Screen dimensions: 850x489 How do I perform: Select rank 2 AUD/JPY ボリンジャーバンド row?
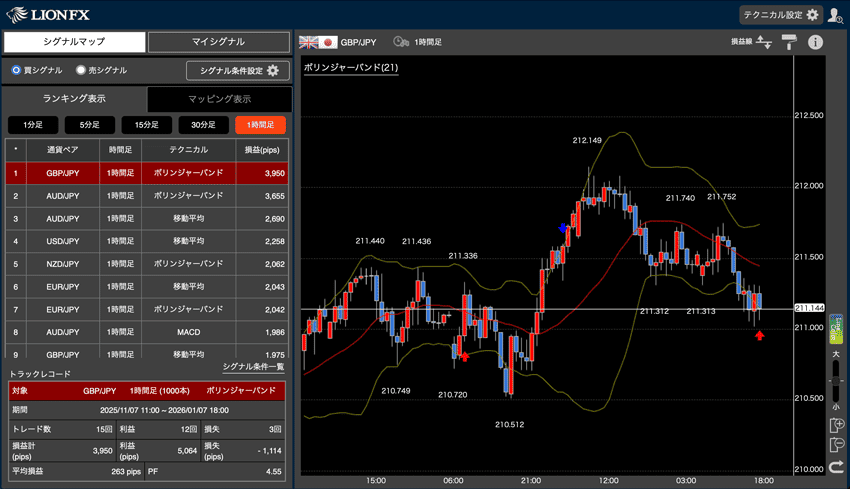pos(147,196)
